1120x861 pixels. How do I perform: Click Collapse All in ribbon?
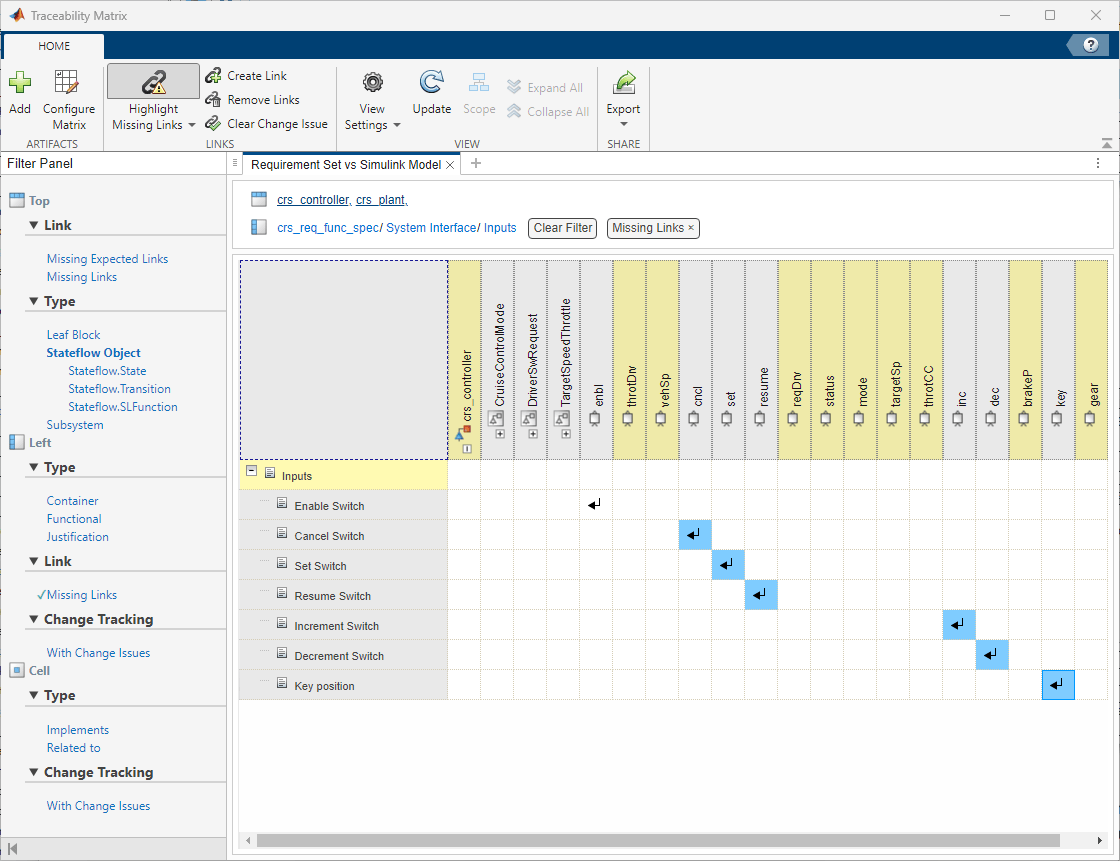548,111
